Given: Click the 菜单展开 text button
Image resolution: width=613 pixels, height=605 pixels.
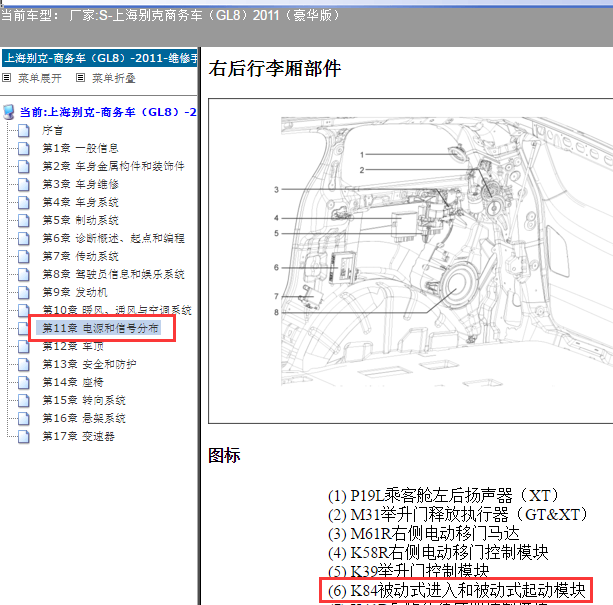Looking at the screenshot, I should coord(40,78).
